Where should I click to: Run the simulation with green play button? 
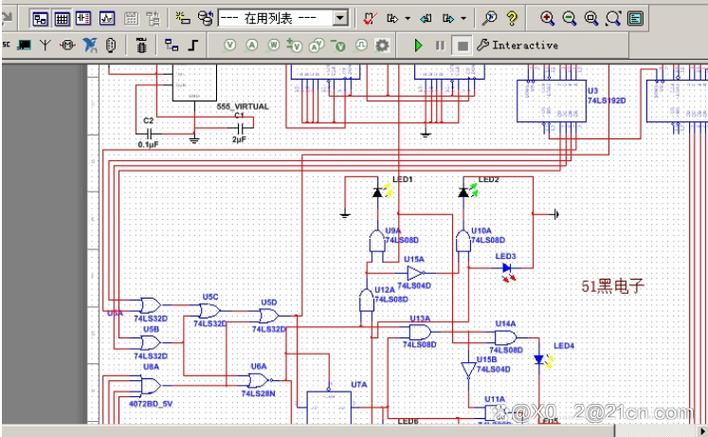(x=418, y=45)
